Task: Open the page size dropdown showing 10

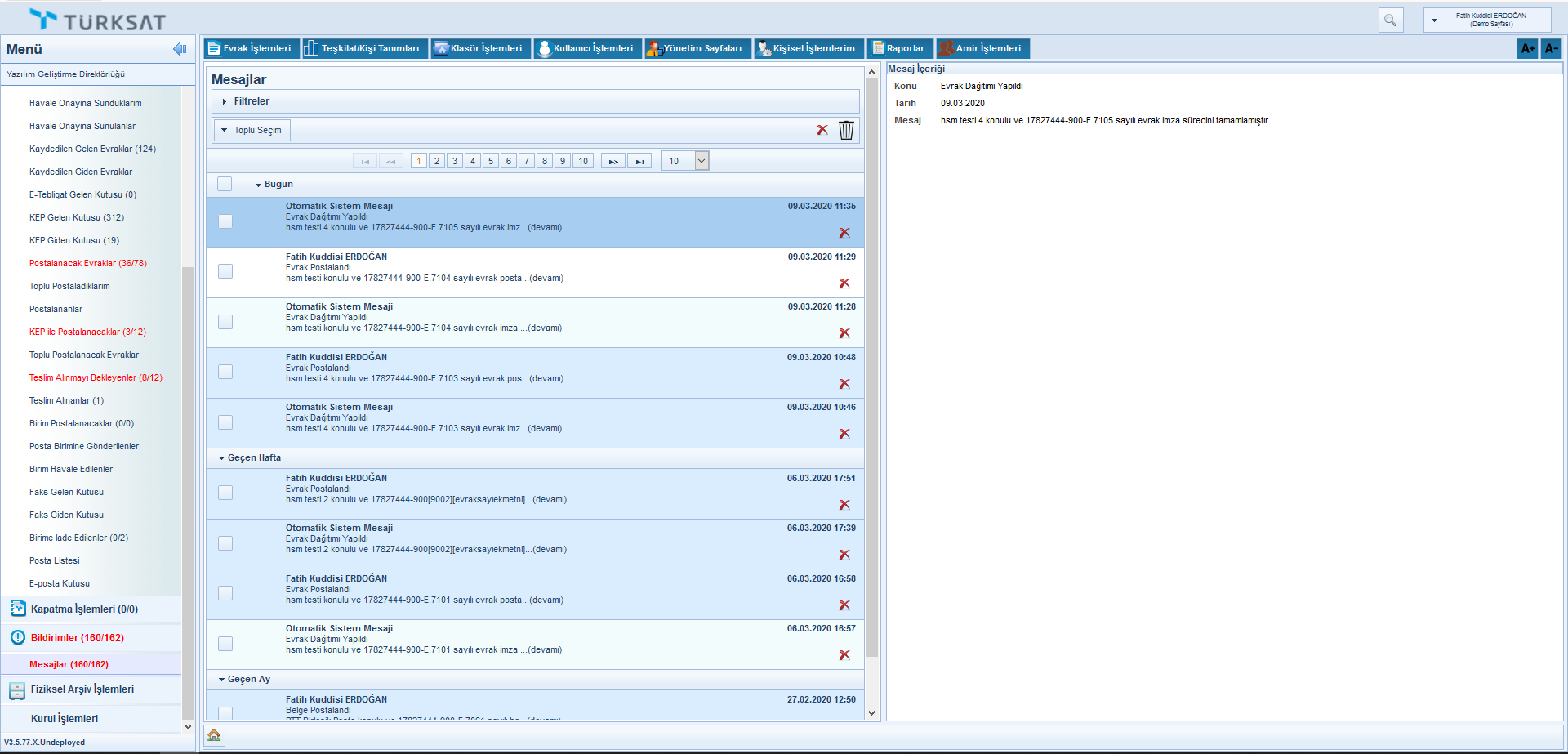Action: click(x=702, y=161)
